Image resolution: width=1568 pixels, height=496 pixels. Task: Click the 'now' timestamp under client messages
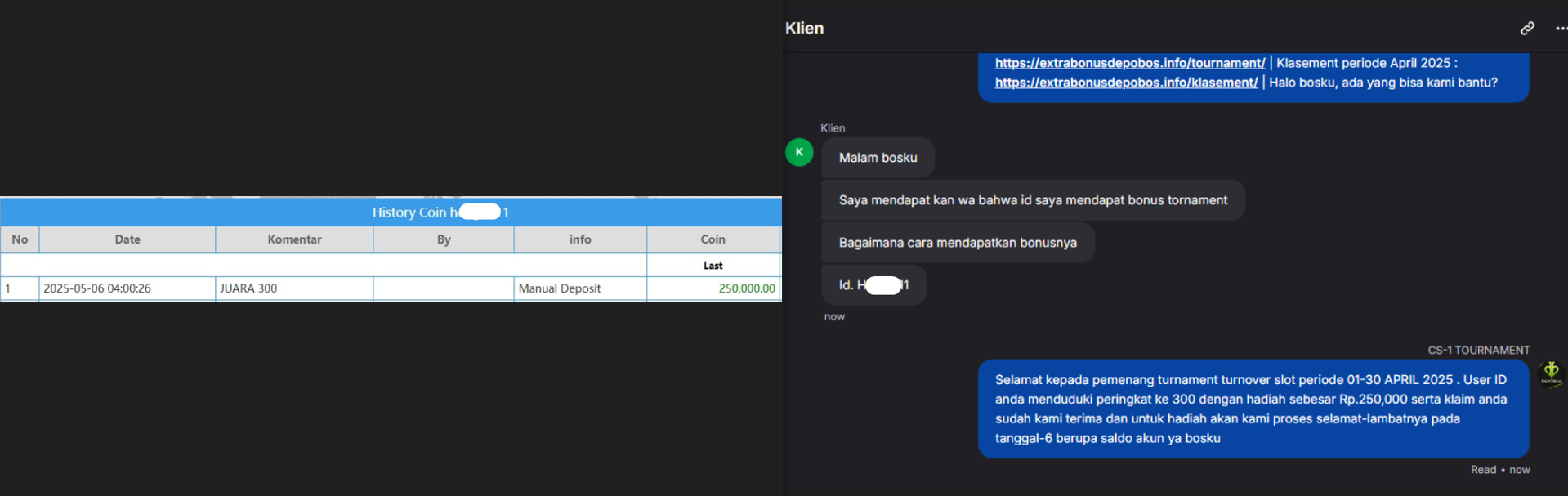click(834, 317)
